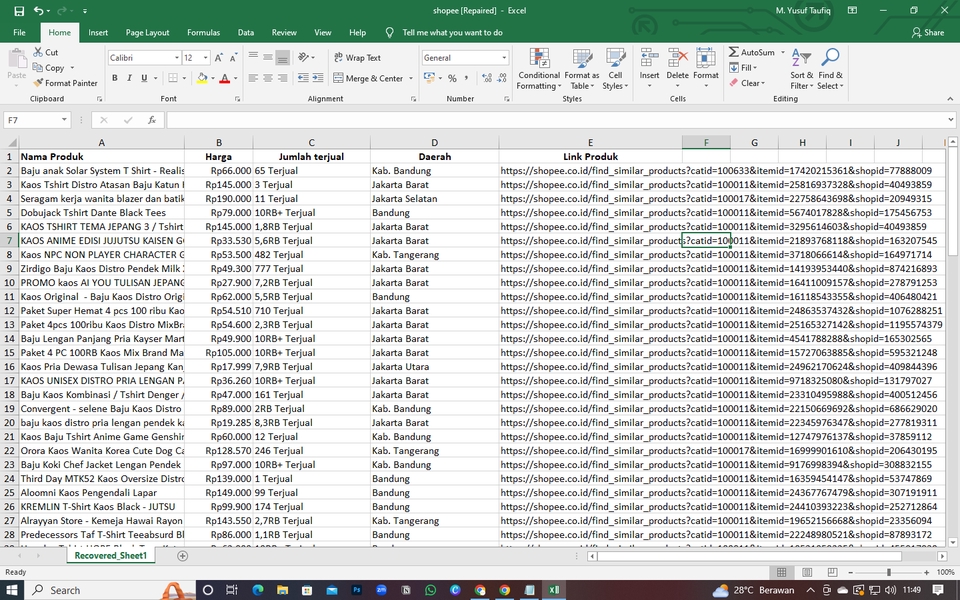Open the Name Box dropdown arrow
The image size is (960, 600).
[64, 120]
